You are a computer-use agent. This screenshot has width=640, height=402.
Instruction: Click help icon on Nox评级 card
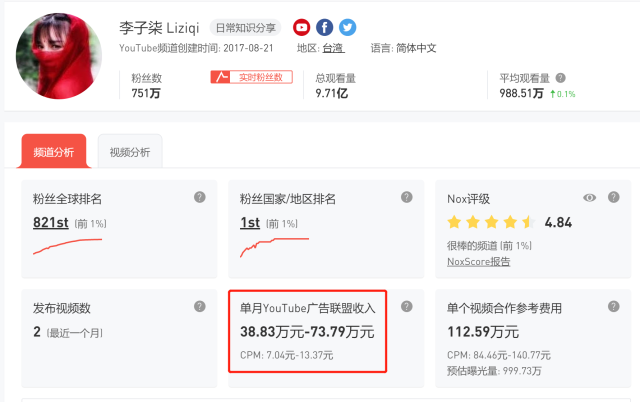tap(613, 197)
